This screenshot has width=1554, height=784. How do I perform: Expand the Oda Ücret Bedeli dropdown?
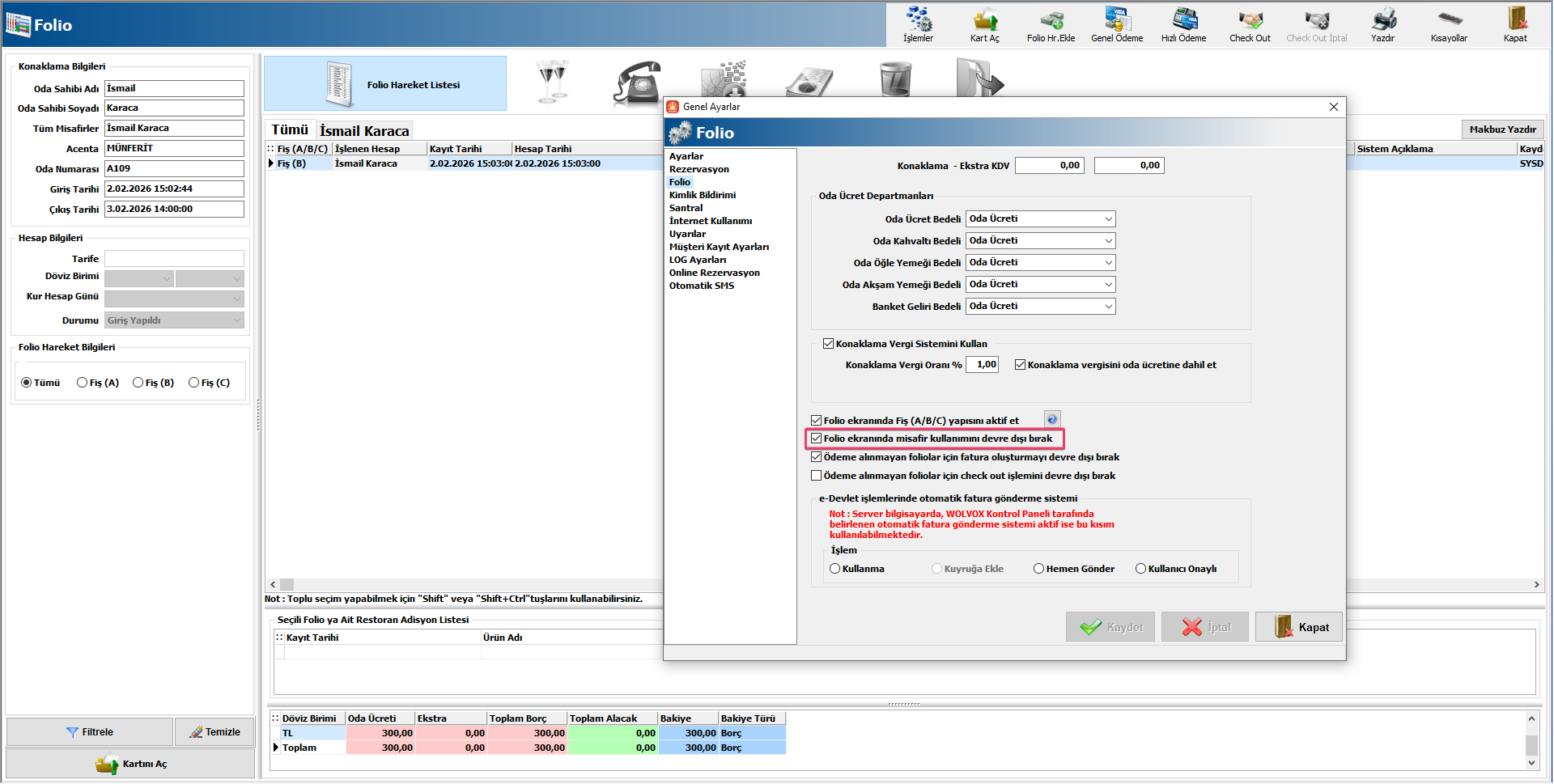(x=1108, y=219)
